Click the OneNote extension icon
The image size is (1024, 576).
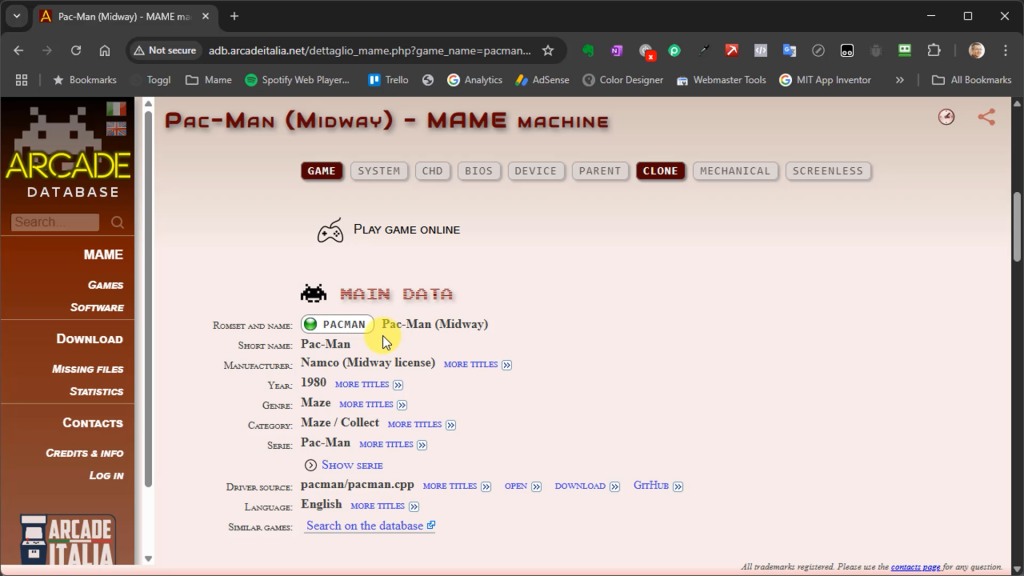point(616,50)
